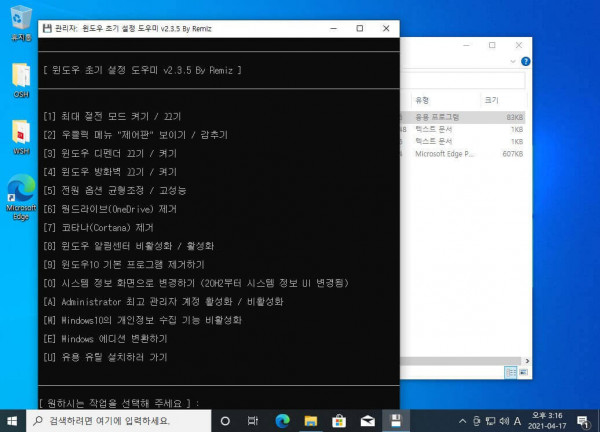Image resolution: width=600 pixels, height=432 pixels.
Task: Click menu line [5] 전원 옵션
Action: click(x=114, y=190)
